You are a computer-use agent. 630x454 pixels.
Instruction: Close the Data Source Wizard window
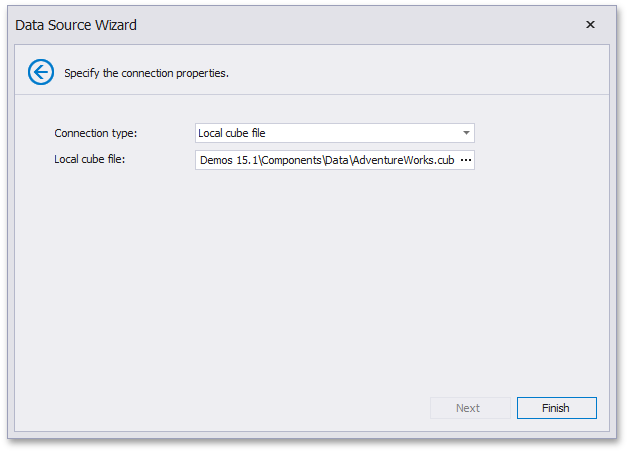point(590,25)
